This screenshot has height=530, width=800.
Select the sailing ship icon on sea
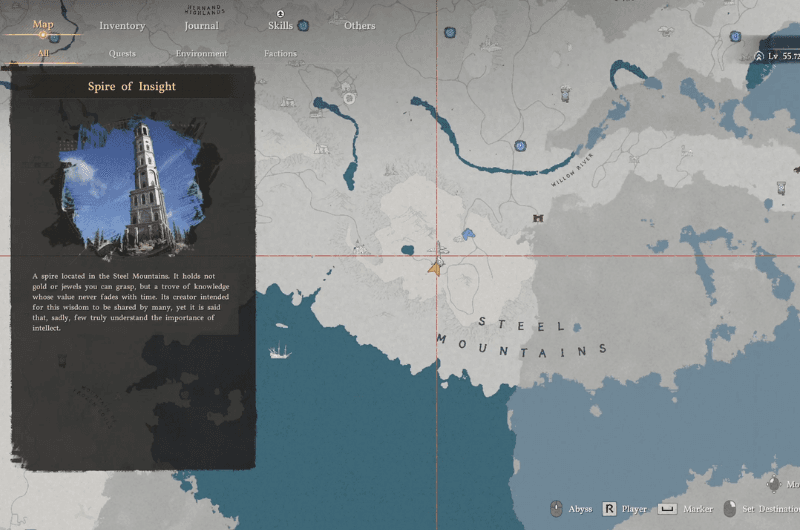pyautogui.click(x=279, y=351)
